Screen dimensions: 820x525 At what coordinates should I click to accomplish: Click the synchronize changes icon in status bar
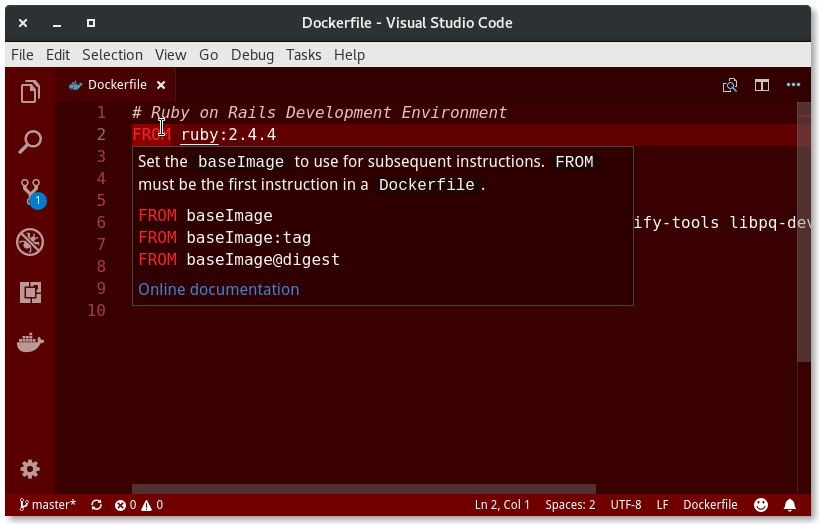96,505
